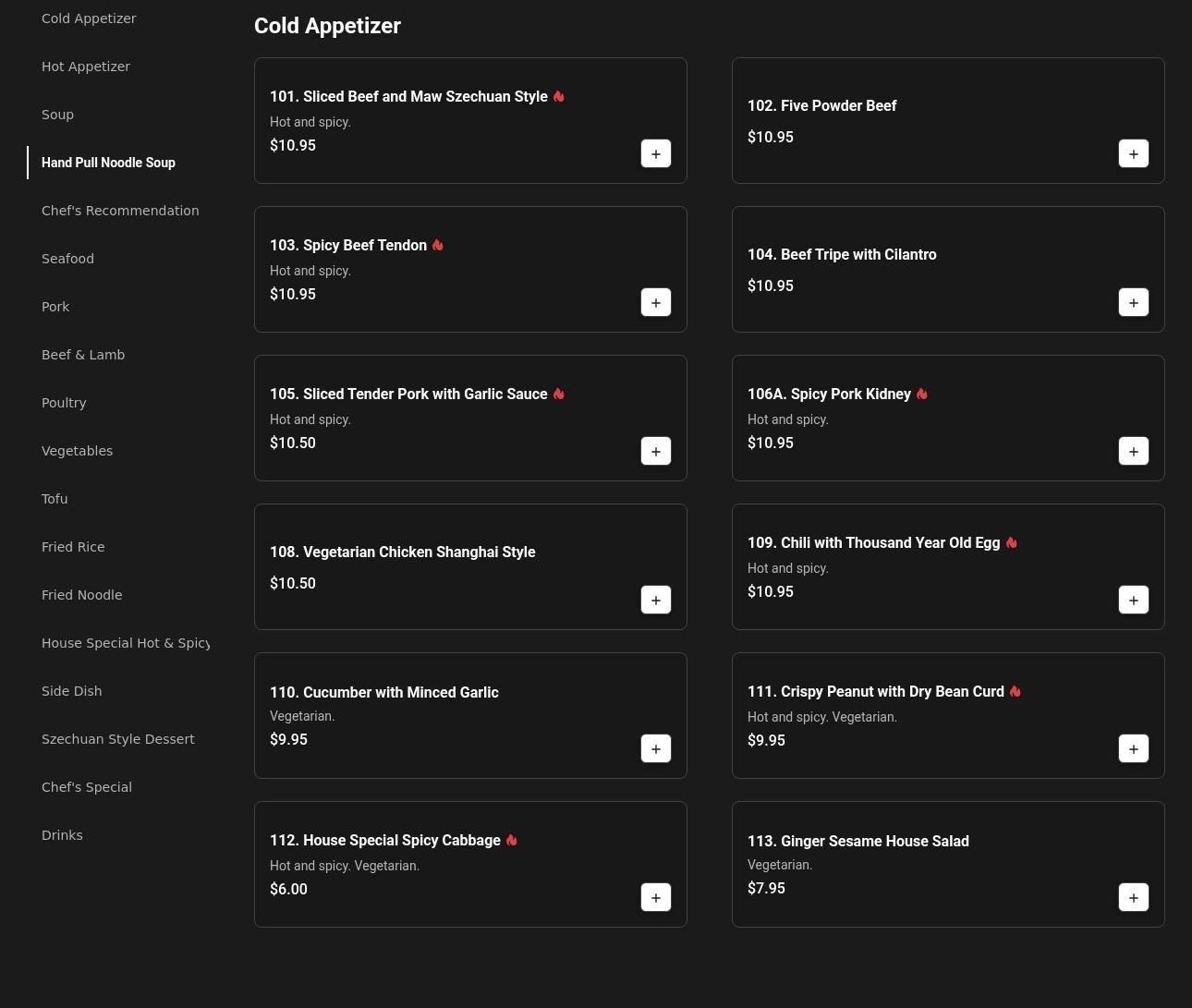Add Sliced Beef and Maw Szechuan Style

point(655,154)
